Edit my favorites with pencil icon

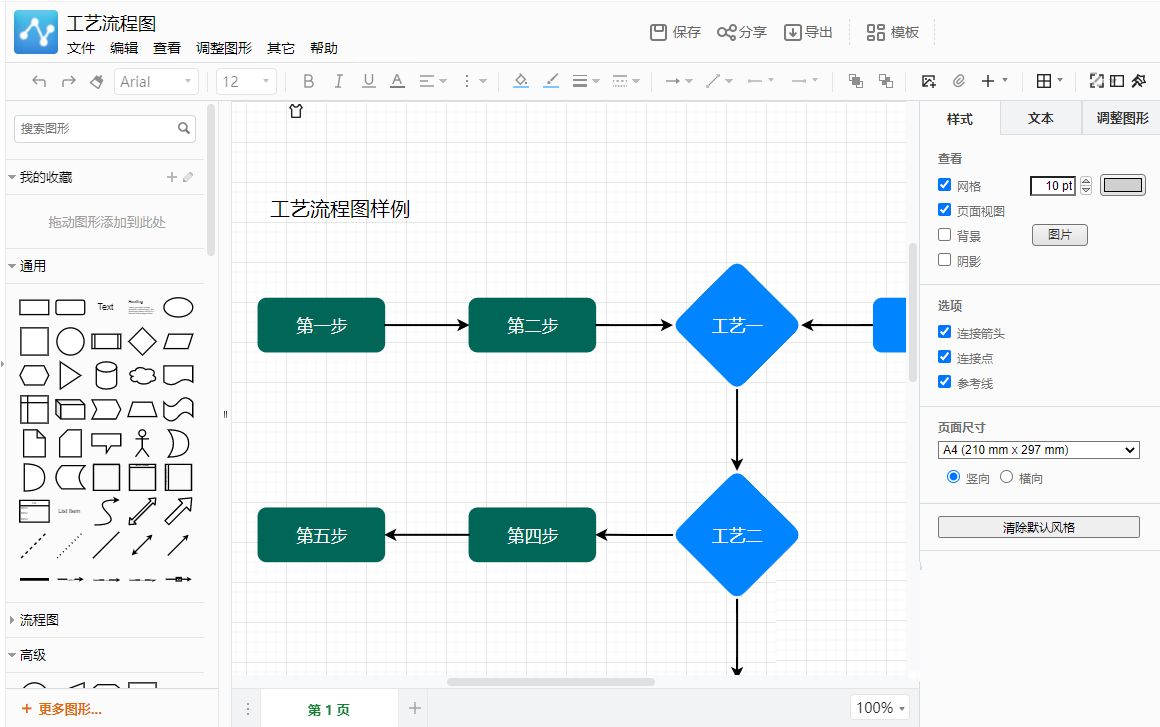click(188, 177)
